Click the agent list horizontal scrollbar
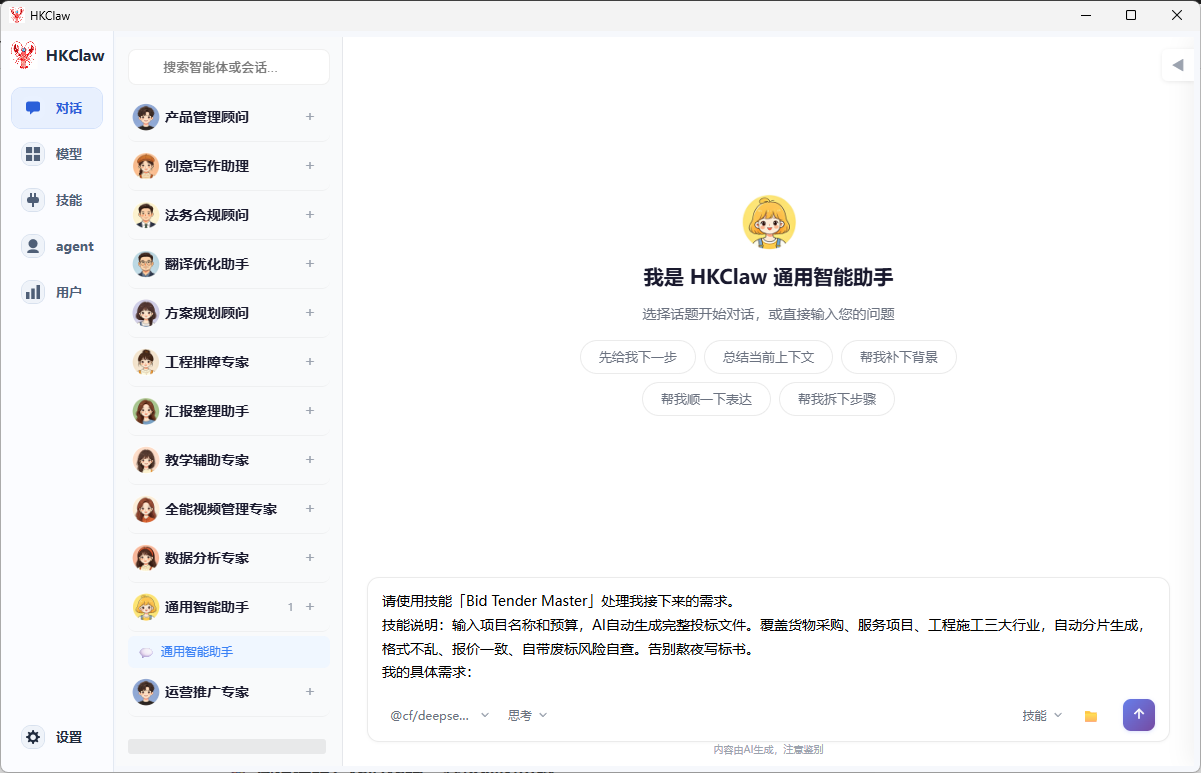Screen dimensions: 1201x773 click(x=227, y=746)
